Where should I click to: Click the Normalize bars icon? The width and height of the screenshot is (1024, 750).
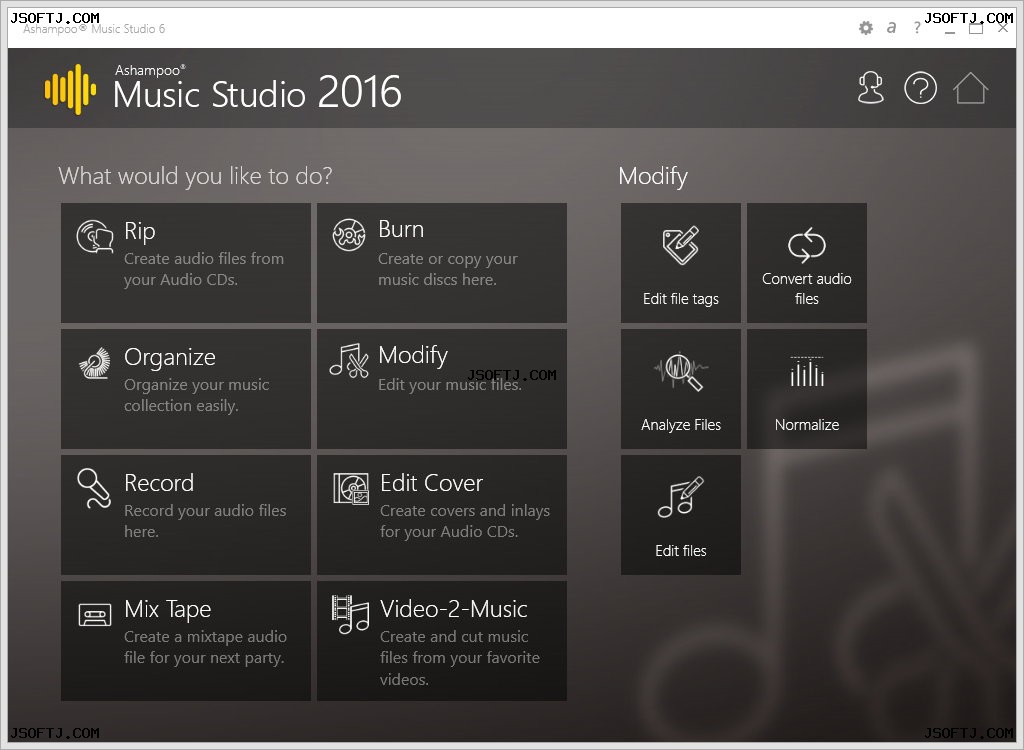coord(807,371)
